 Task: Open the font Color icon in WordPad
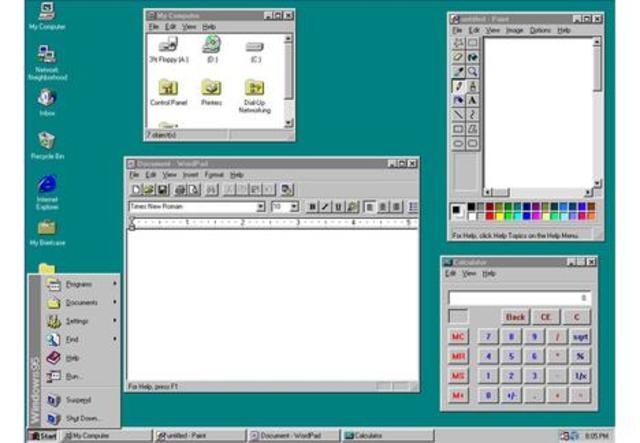pos(352,207)
